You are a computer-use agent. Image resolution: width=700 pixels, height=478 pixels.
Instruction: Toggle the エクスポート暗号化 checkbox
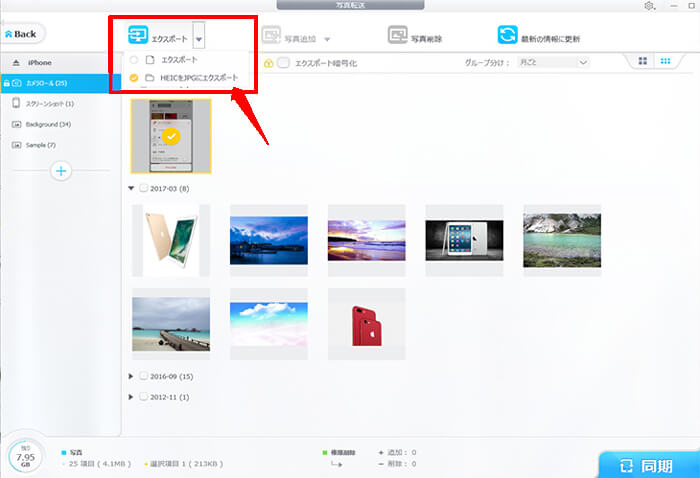284,63
